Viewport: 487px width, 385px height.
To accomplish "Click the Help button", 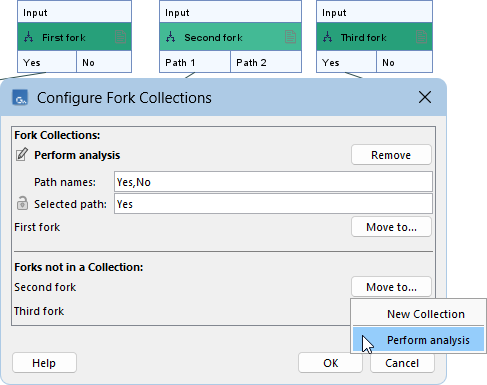I will point(44,363).
